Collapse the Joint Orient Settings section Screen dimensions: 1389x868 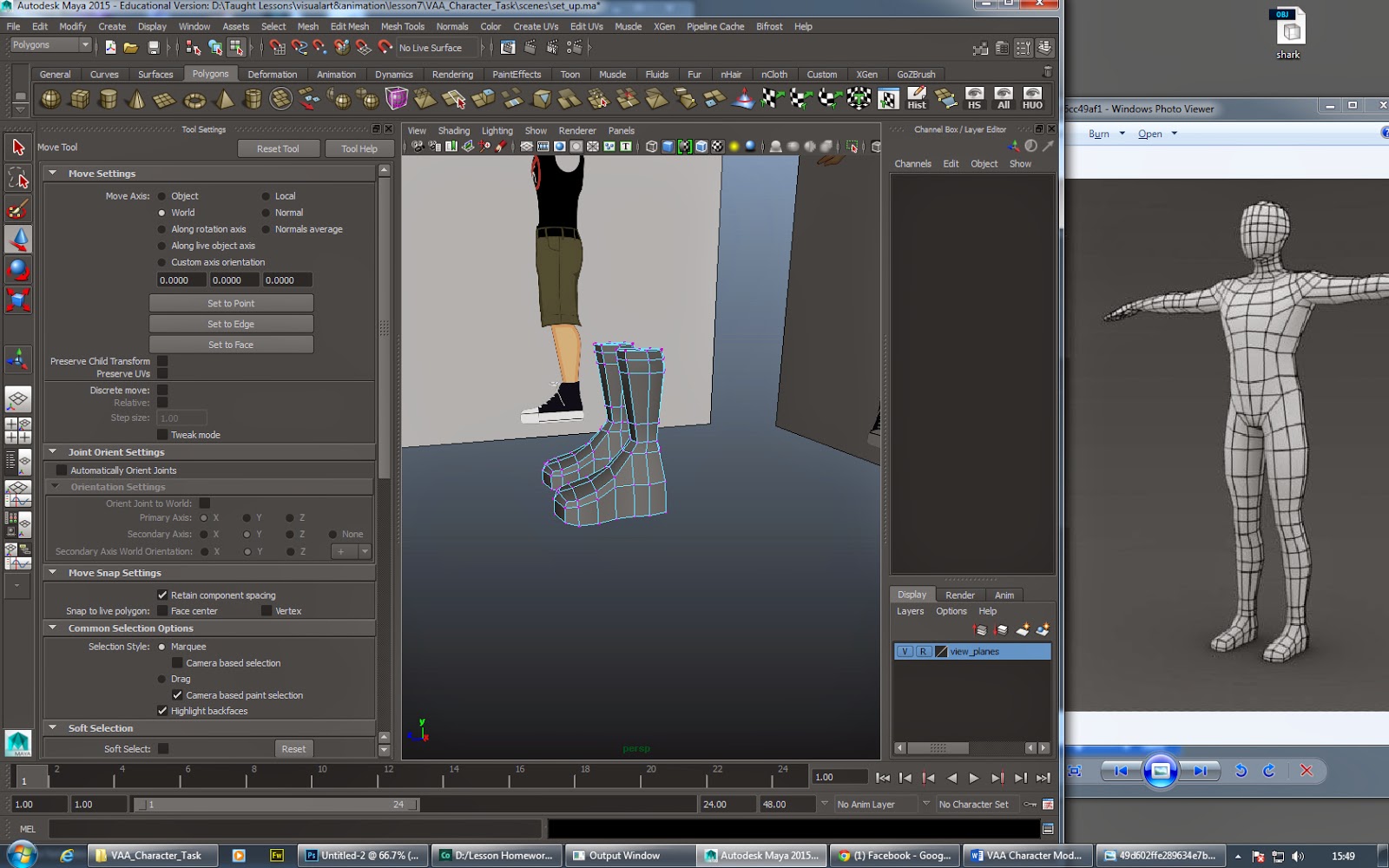coord(53,452)
